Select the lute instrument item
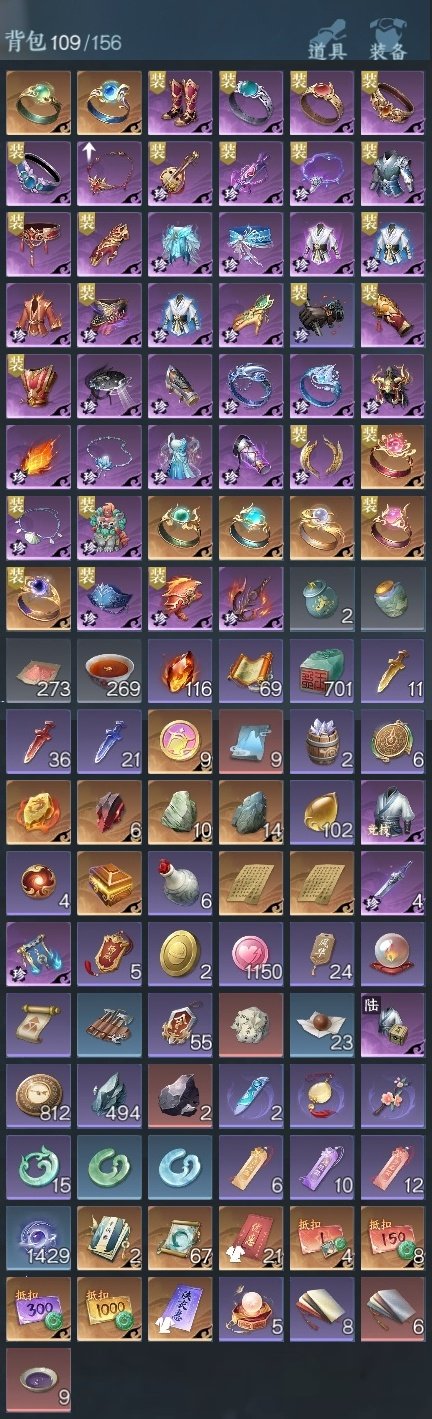This screenshot has width=432, height=1419. pyautogui.click(x=181, y=173)
